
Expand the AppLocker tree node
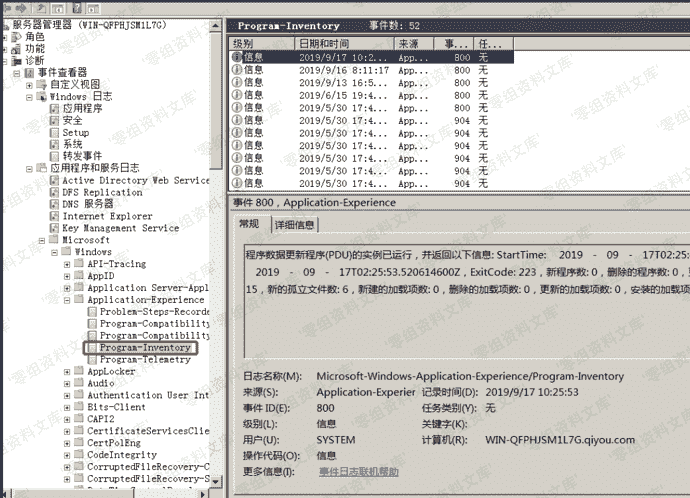(x=66, y=372)
